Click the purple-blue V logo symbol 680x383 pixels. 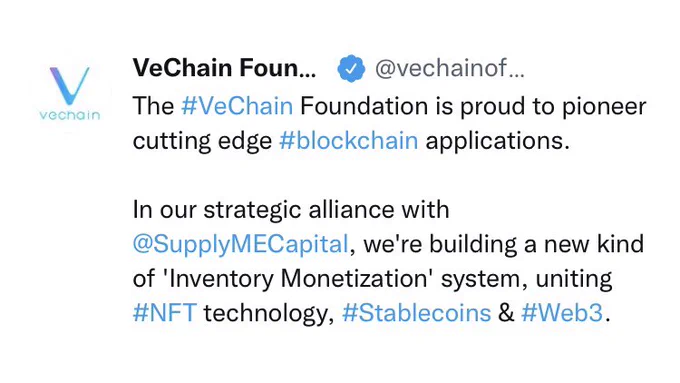click(x=69, y=85)
